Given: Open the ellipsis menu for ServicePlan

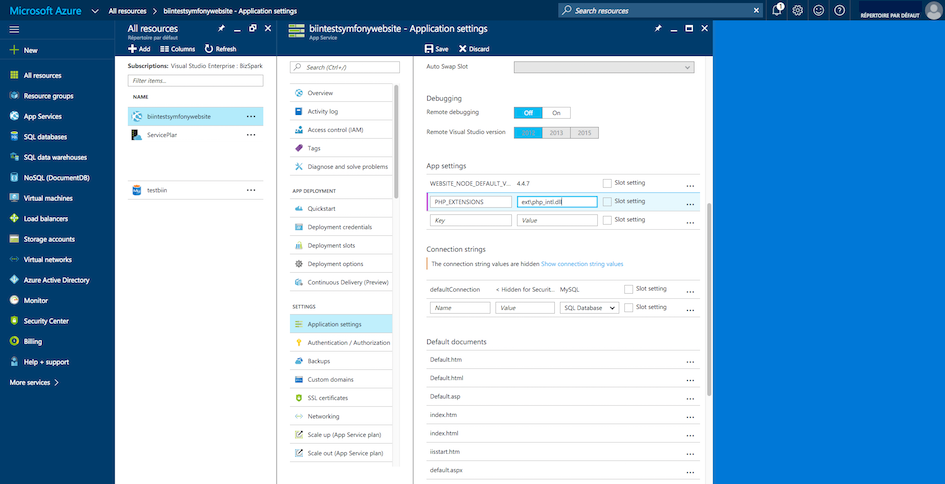Looking at the screenshot, I should point(251,135).
